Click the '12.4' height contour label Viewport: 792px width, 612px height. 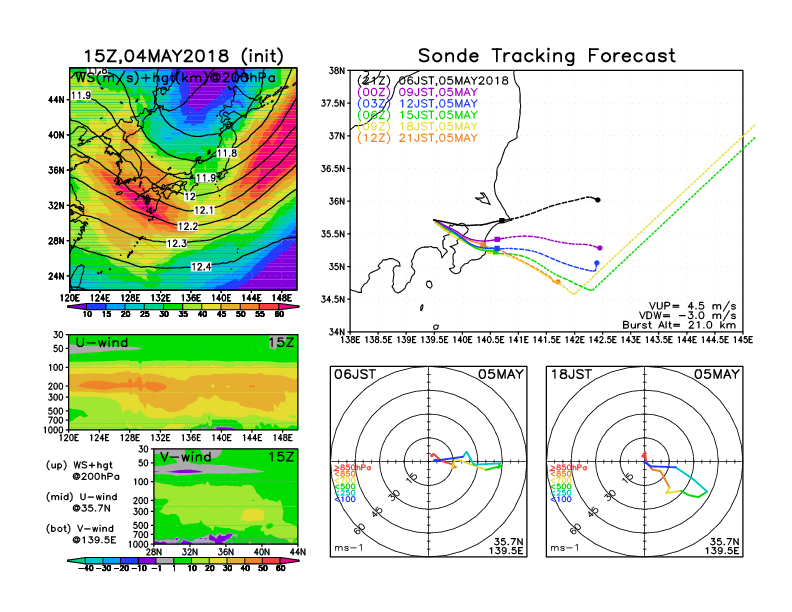point(201,267)
